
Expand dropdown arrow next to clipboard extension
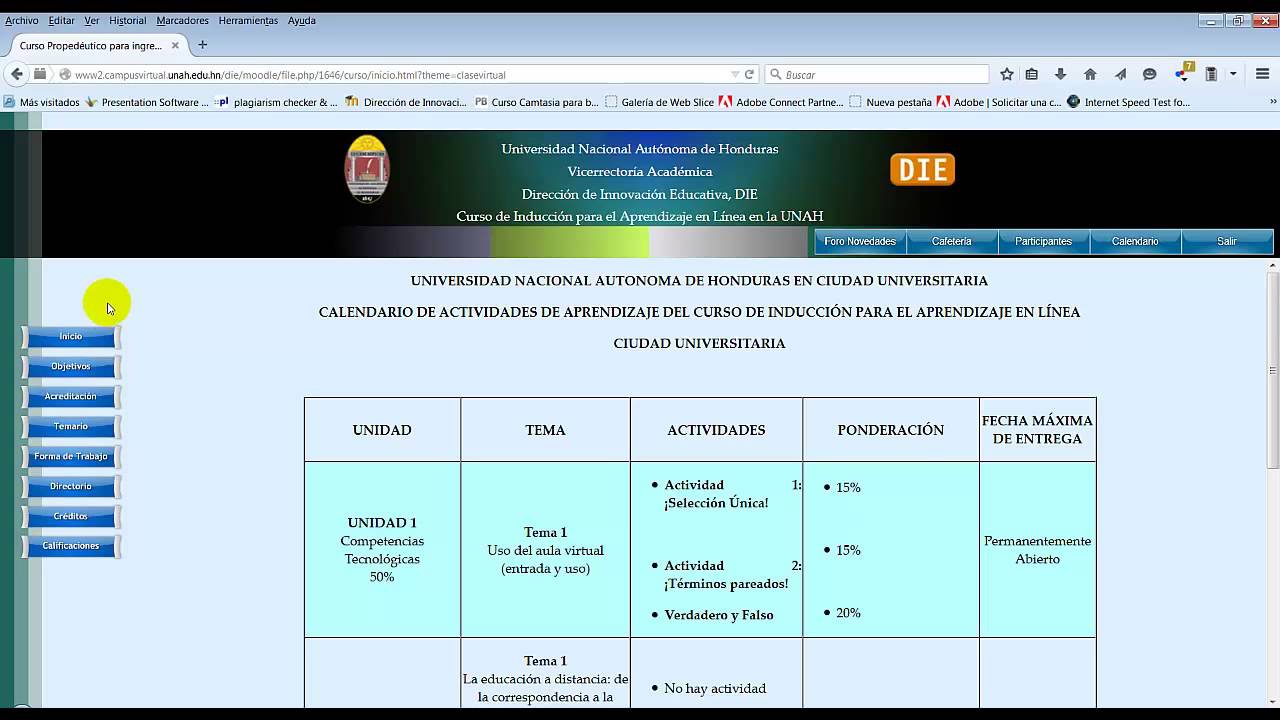click(x=1233, y=74)
